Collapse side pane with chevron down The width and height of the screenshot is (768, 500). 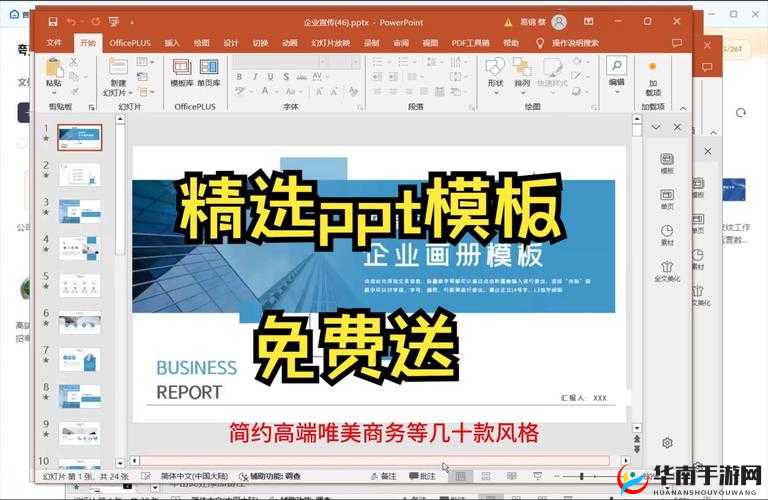(x=656, y=127)
